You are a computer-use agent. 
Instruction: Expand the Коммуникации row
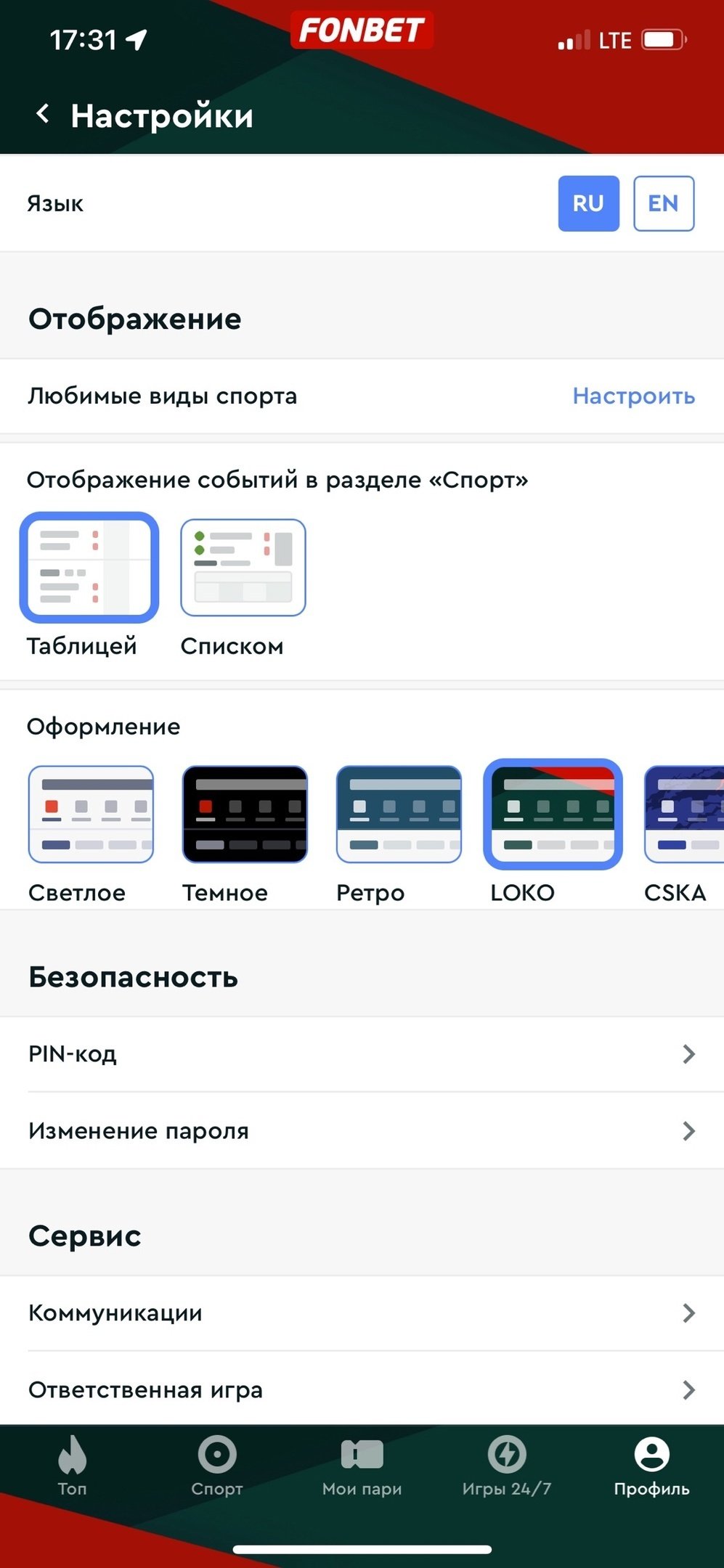[362, 1313]
